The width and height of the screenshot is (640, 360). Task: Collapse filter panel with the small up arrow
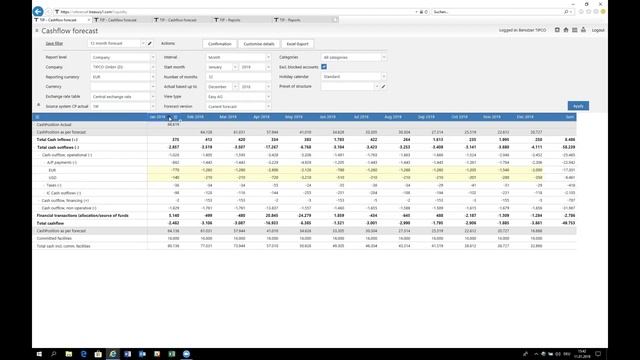tap(39, 105)
